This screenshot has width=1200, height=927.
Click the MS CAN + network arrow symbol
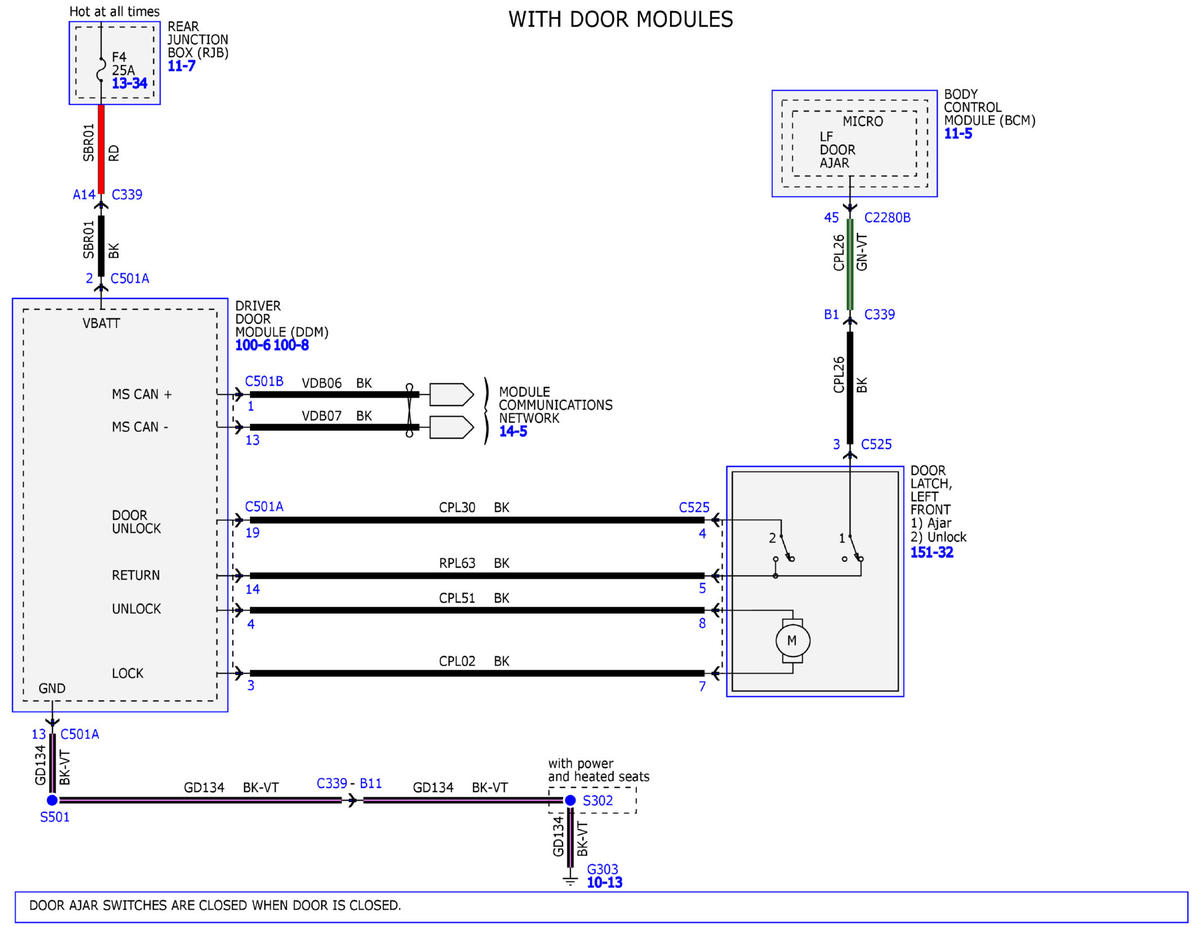[x=451, y=394]
